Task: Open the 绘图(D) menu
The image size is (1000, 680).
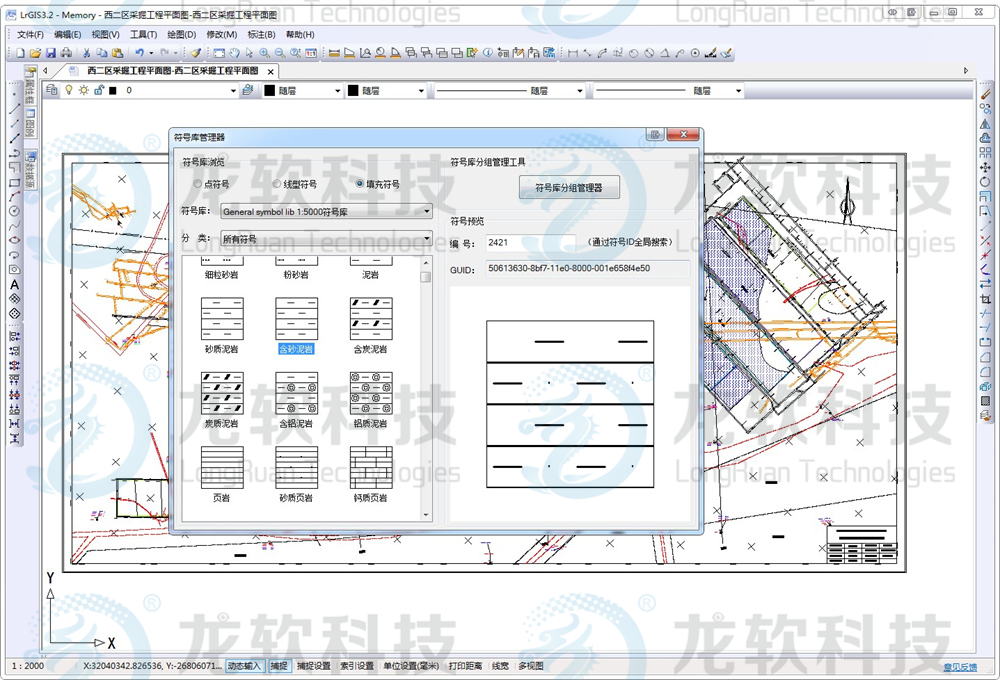Action: pos(181,34)
